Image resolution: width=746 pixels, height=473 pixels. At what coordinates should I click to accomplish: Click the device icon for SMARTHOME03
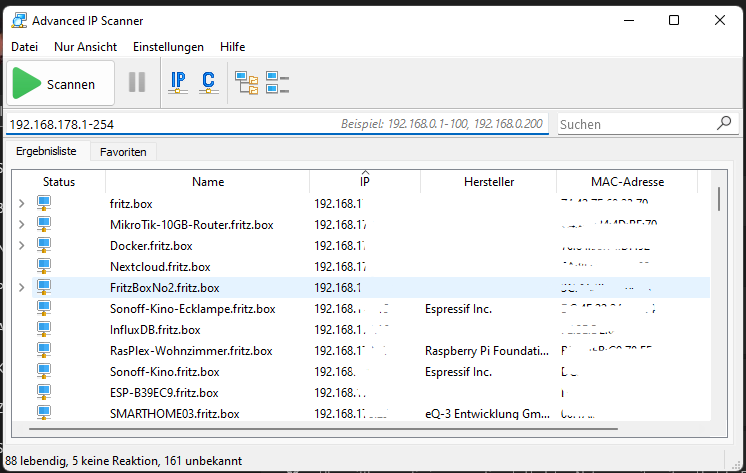pyautogui.click(x=44, y=412)
